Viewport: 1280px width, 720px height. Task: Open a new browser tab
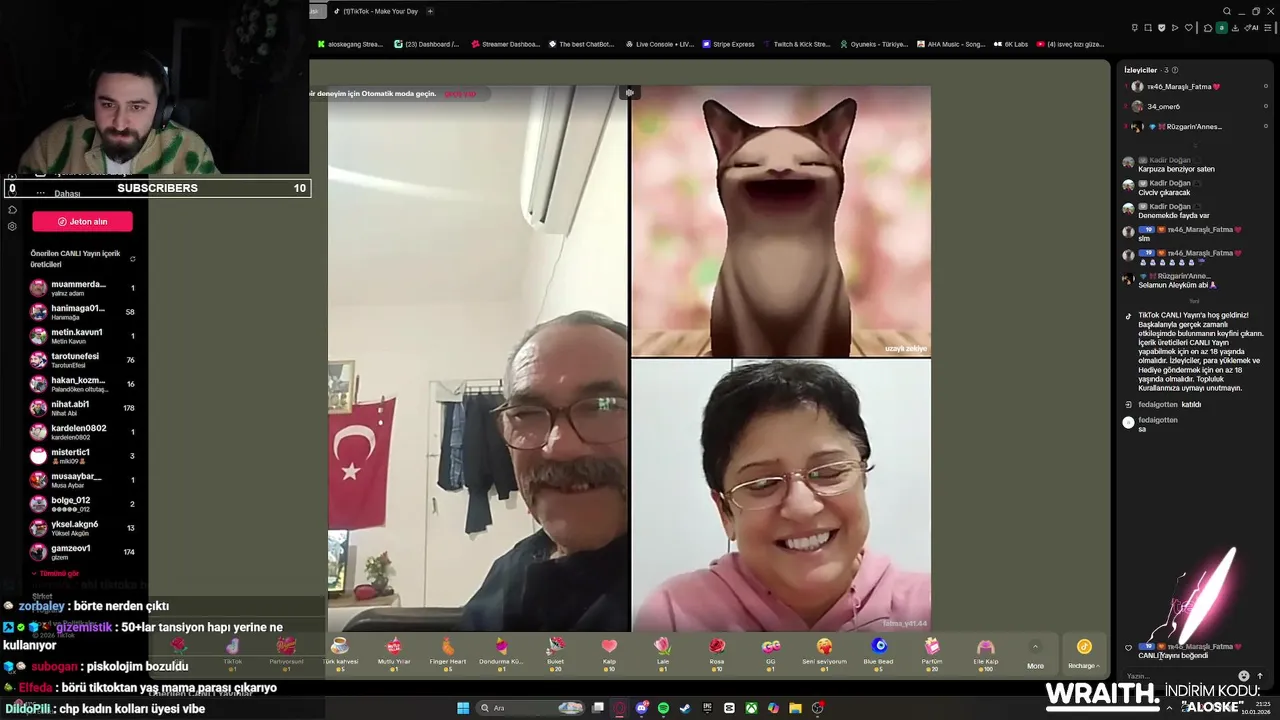click(x=430, y=11)
